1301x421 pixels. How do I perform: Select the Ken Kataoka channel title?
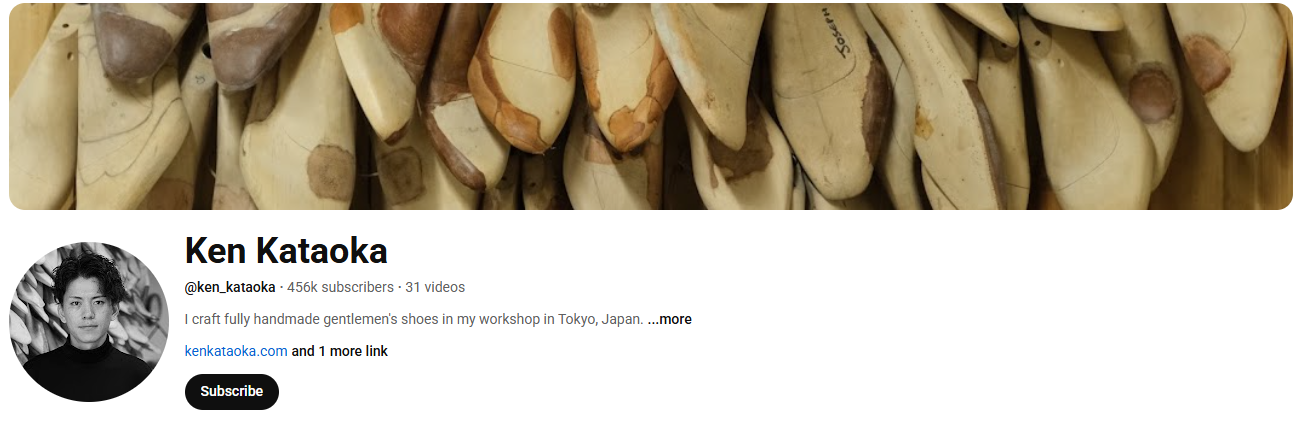coord(286,251)
